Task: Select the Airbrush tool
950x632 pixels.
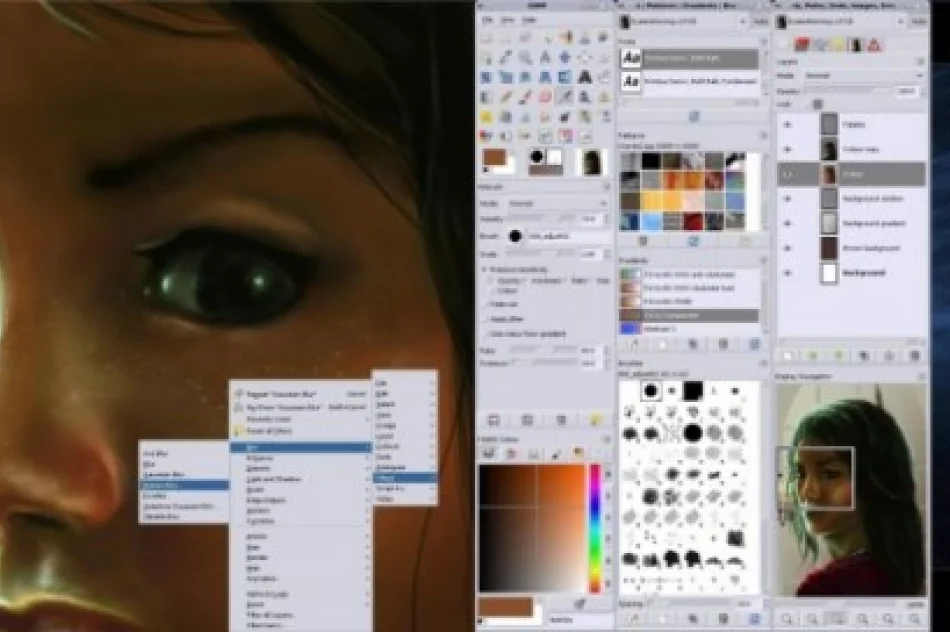Action: 567,97
